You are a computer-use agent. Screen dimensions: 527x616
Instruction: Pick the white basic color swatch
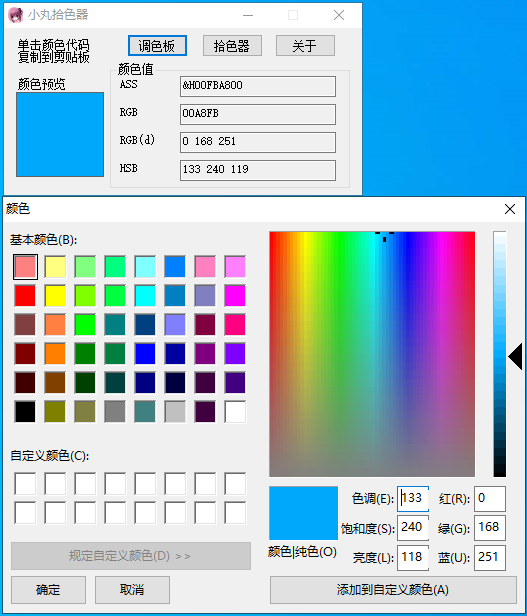tap(235, 411)
